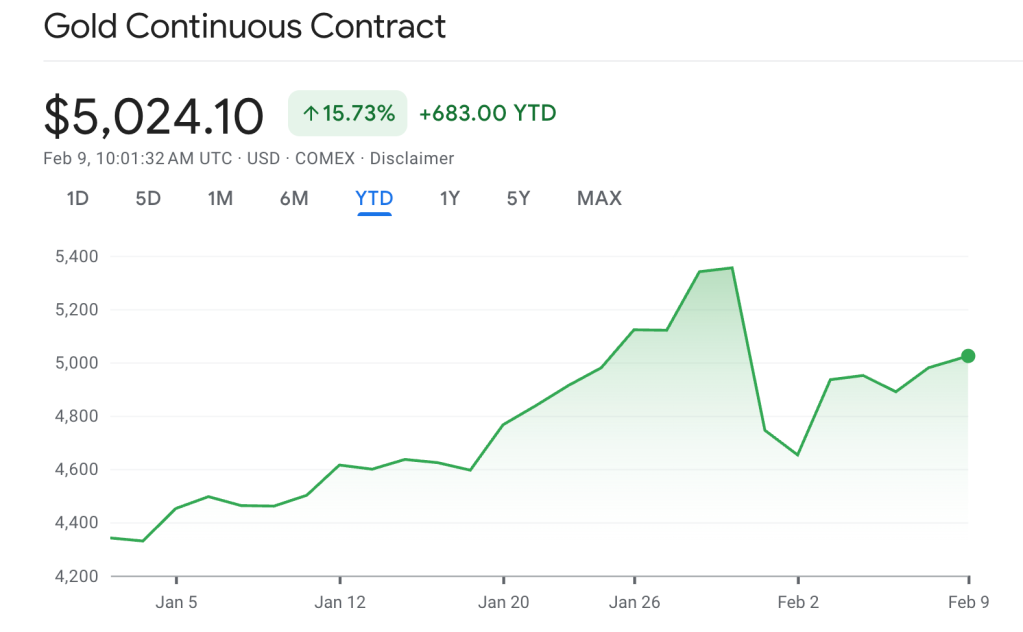The height and width of the screenshot is (632, 1023).
Task: Click the Jan 26 axis label
Action: click(635, 602)
